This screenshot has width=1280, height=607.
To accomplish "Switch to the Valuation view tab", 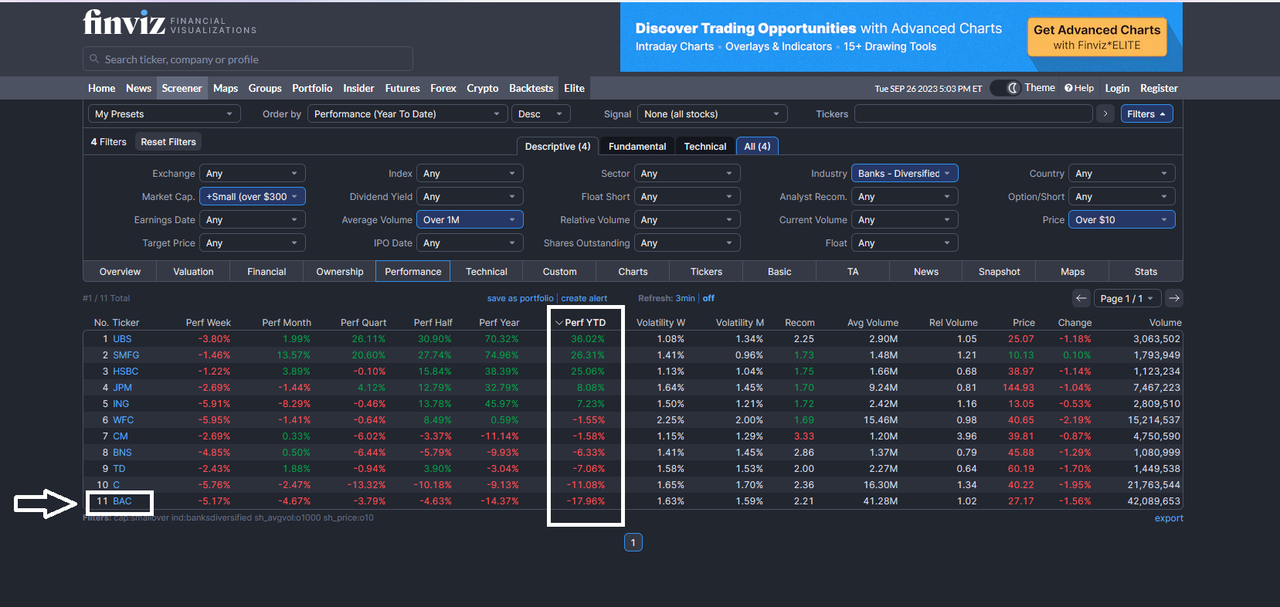I will pyautogui.click(x=193, y=271).
